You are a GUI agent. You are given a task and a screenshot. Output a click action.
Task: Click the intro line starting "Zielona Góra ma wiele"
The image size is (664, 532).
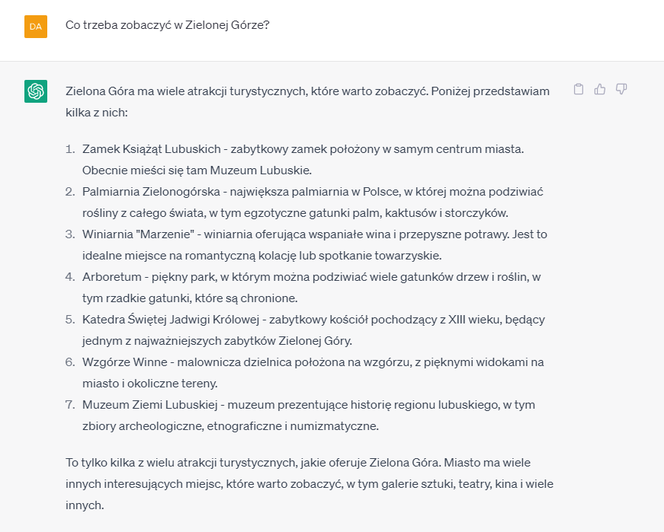coord(307,91)
